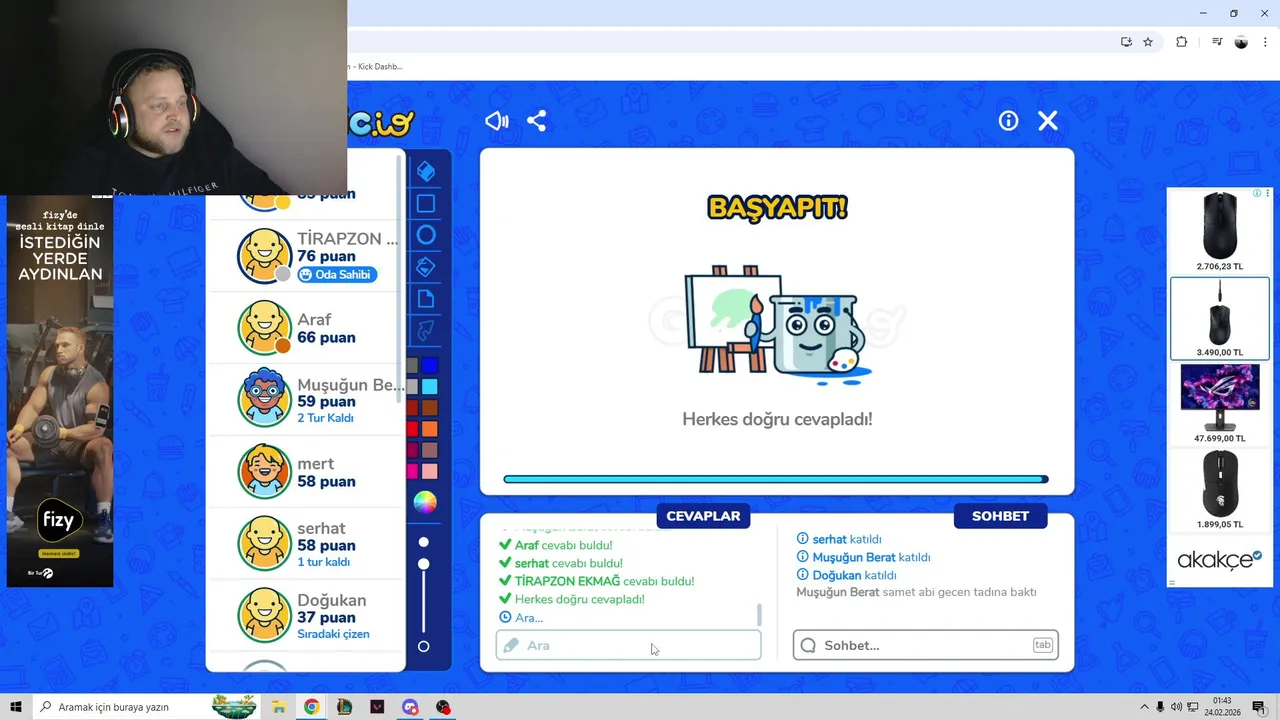This screenshot has width=1280, height=720.
Task: Click player TİRAPZON's avatar
Action: tap(264, 256)
